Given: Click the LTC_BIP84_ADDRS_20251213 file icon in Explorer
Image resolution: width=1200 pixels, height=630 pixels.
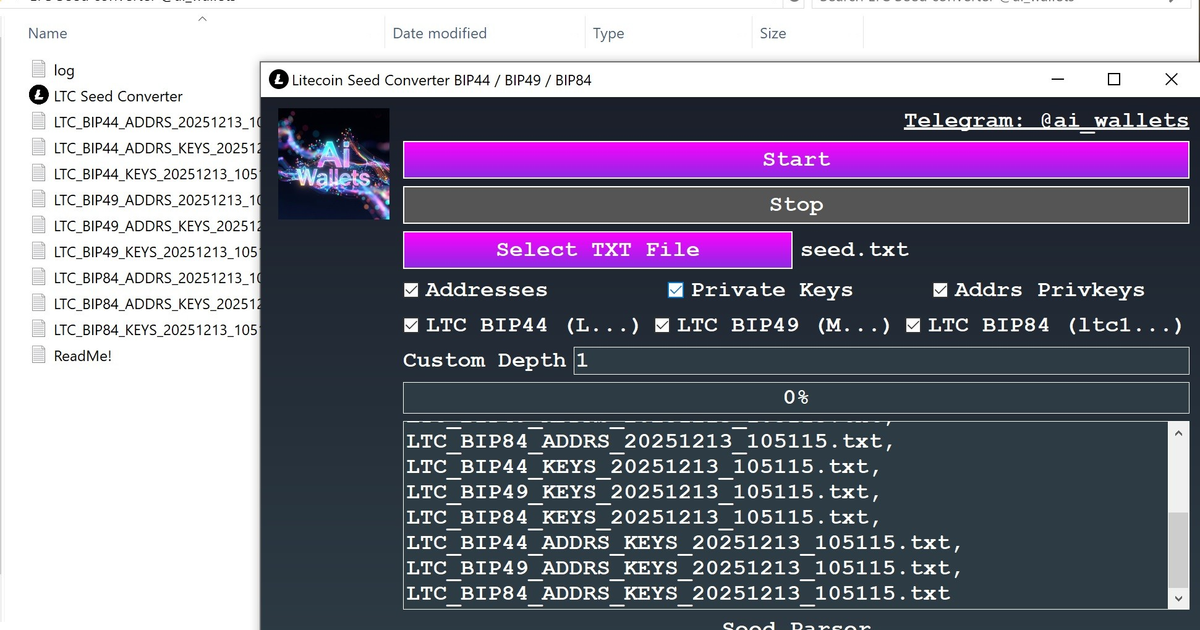Looking at the screenshot, I should point(39,277).
